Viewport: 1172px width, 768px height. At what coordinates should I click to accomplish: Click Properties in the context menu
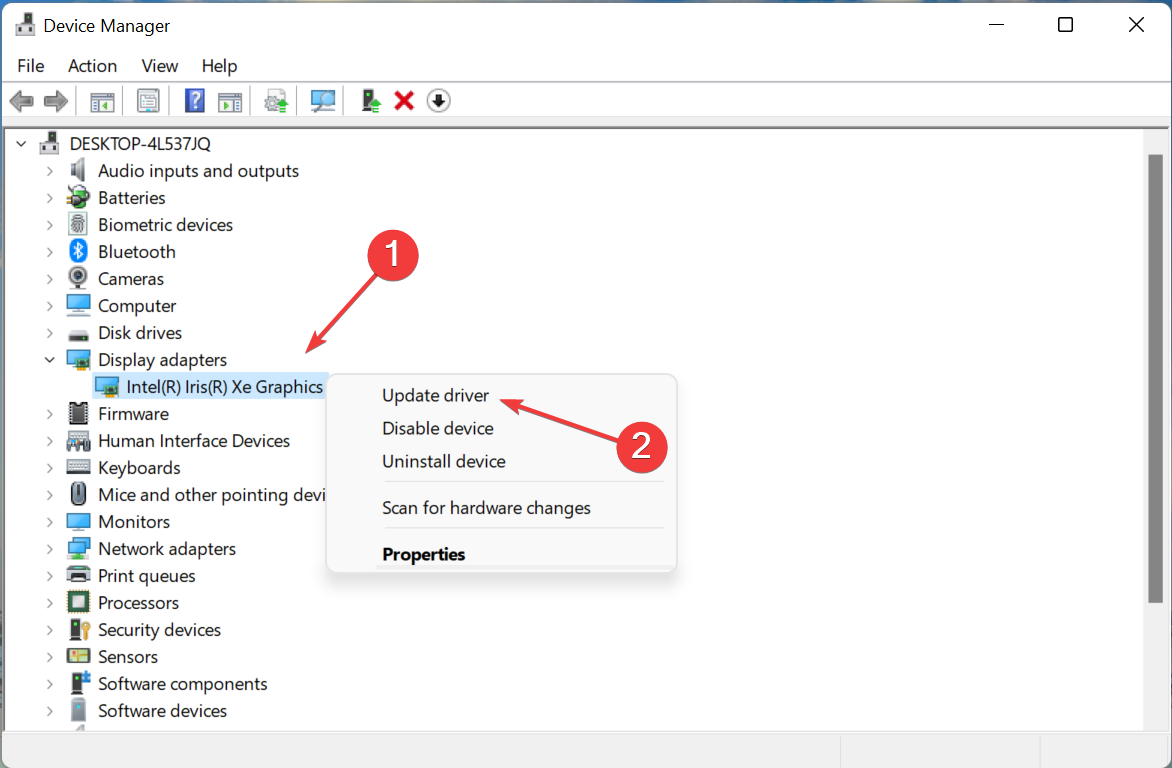423,554
